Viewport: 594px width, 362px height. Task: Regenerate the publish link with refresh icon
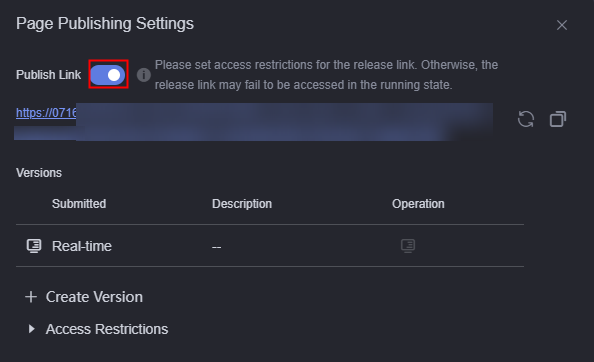point(526,119)
